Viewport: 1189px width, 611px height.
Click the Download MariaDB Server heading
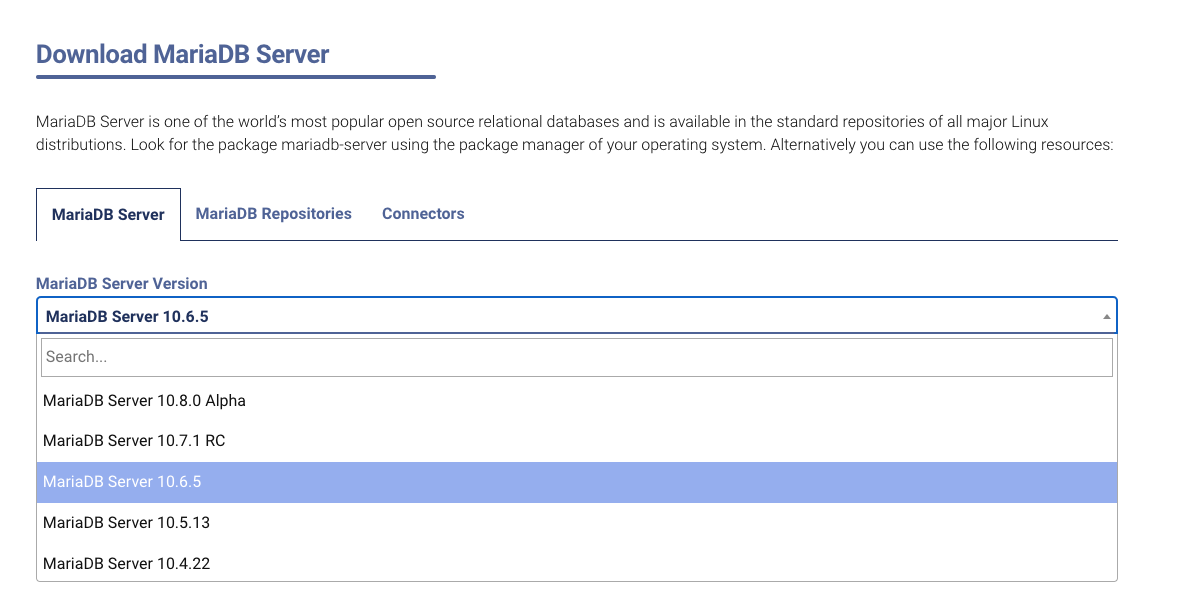183,55
